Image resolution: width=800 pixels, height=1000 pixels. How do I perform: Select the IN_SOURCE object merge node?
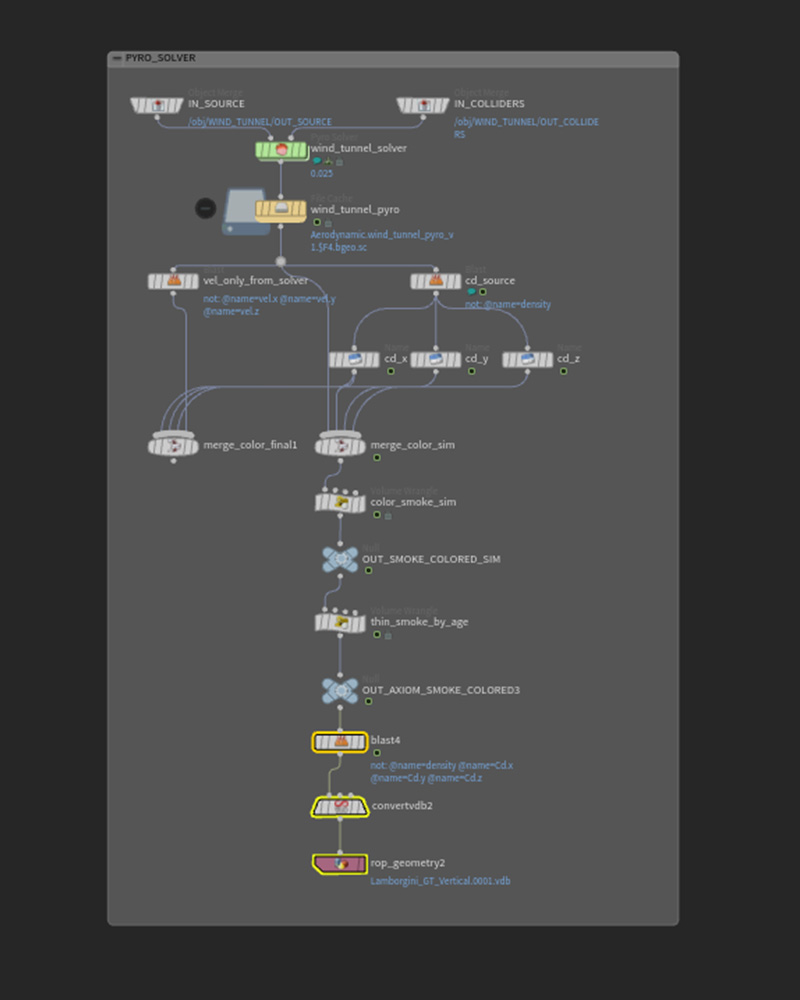(157, 105)
